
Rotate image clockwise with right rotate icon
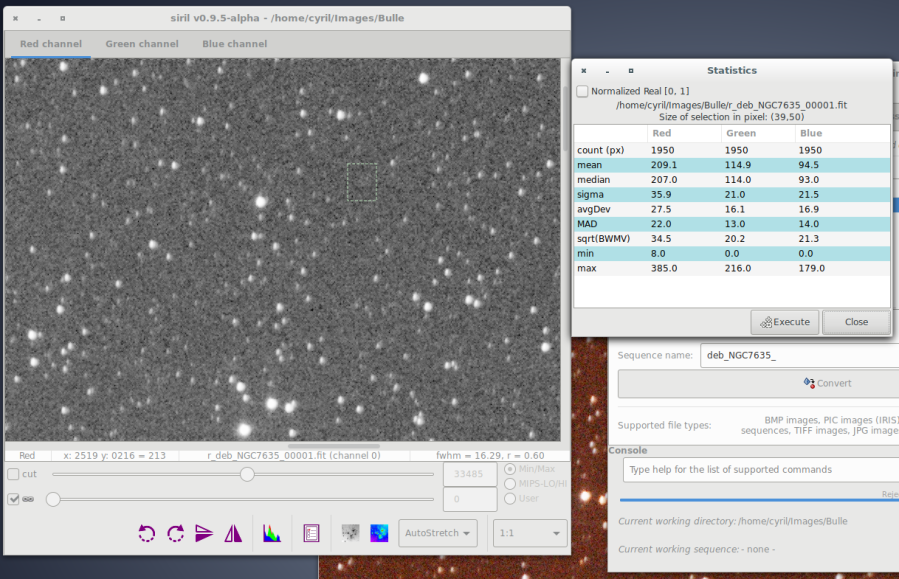[176, 533]
